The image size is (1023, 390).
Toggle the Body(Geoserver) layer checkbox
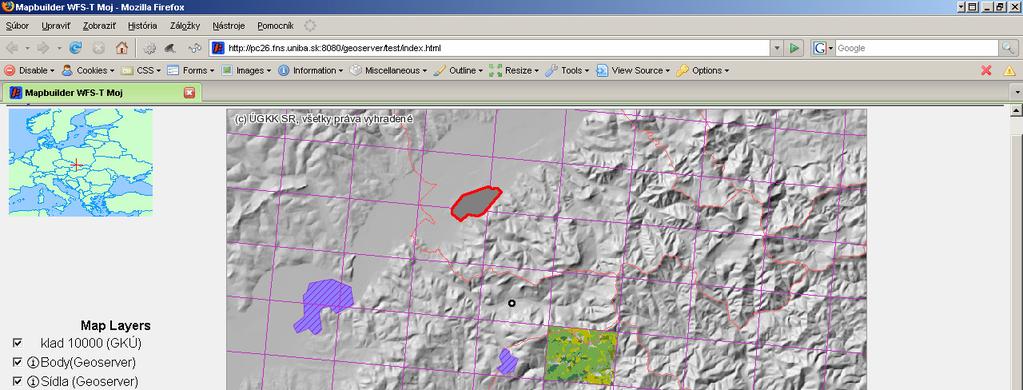18,362
